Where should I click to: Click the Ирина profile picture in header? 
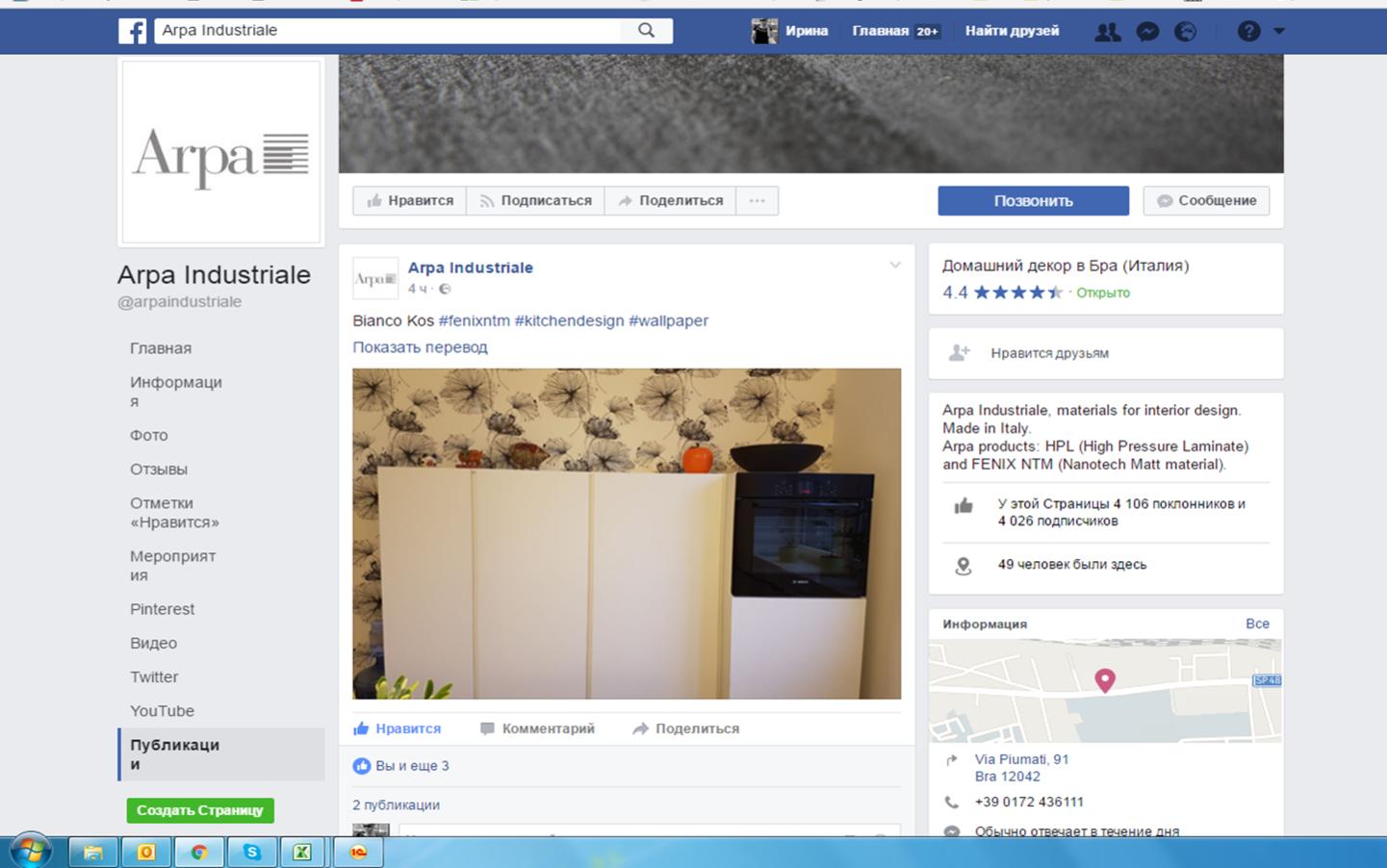[x=764, y=31]
